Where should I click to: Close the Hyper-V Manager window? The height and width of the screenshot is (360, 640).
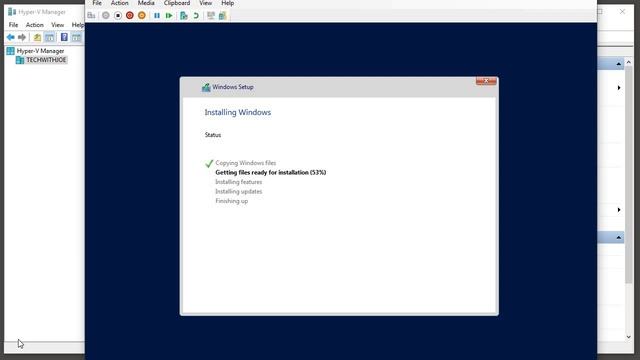click(x=622, y=12)
